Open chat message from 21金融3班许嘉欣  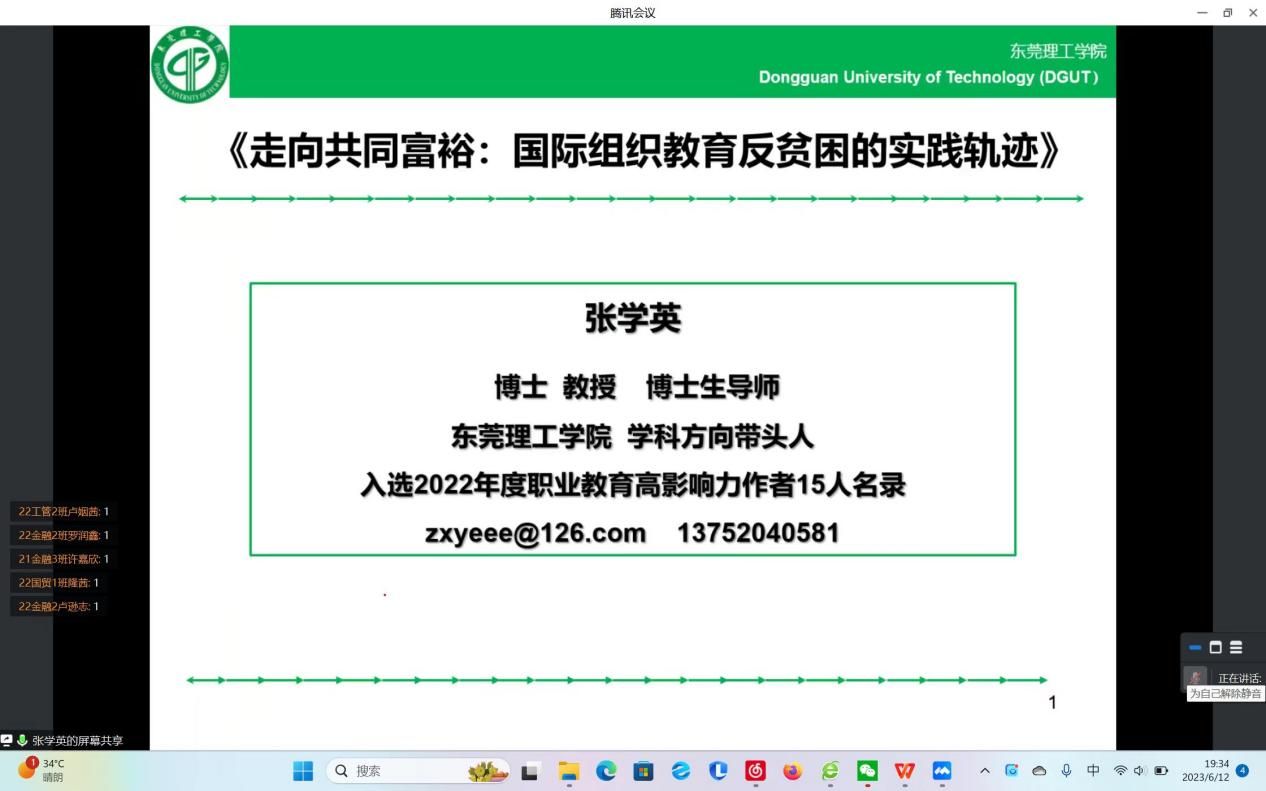pyautogui.click(x=63, y=559)
